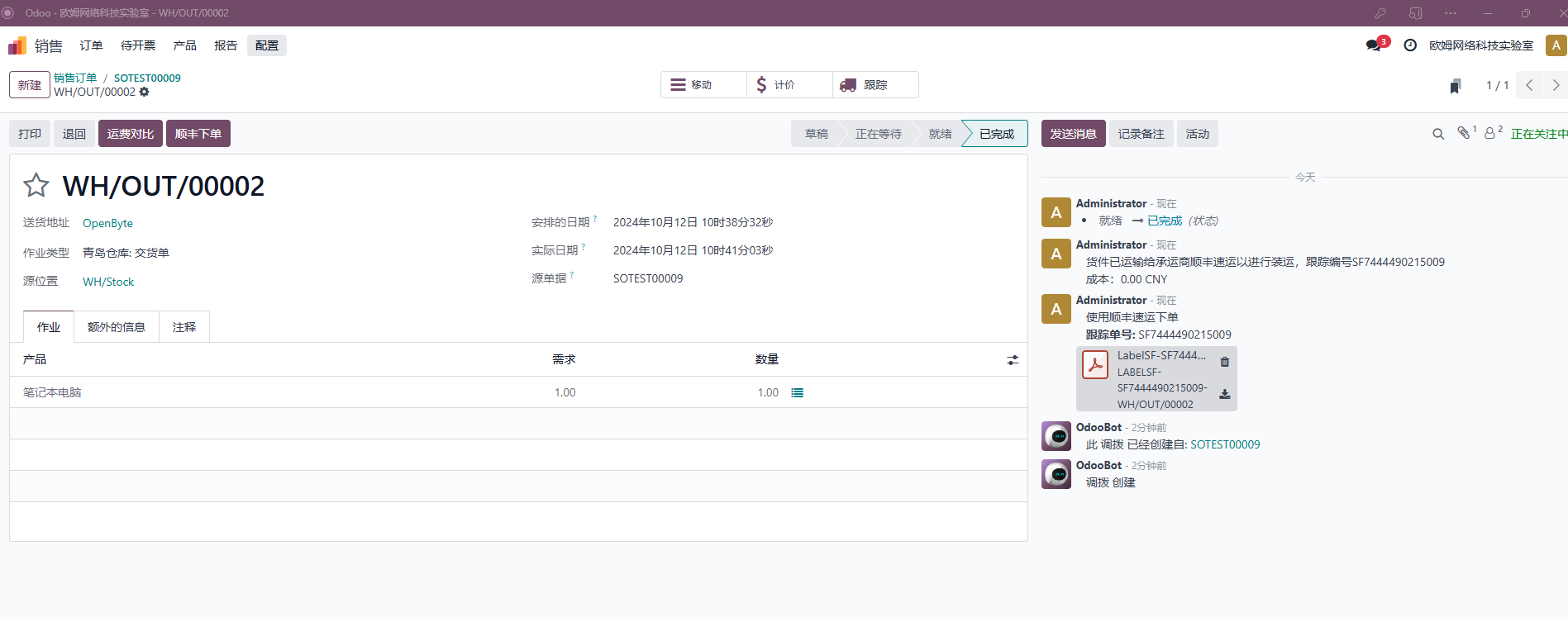
Task: Go to next record with right chevron
Action: coord(1556,85)
